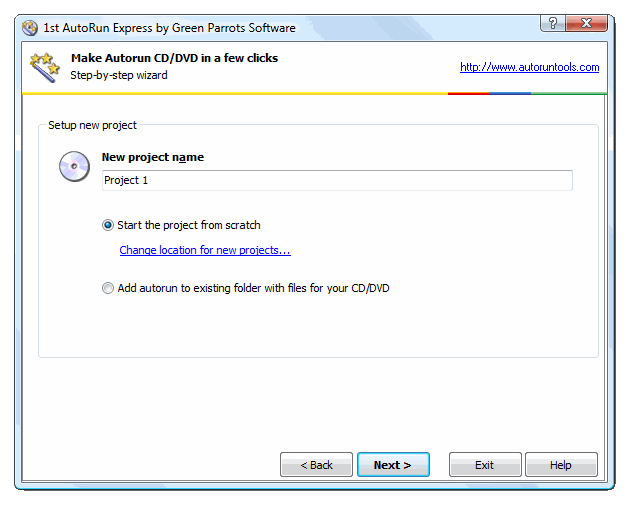The image size is (633, 508).
Task: Click the 'Step-by-step wizard' subtitle
Action: (x=119, y=75)
